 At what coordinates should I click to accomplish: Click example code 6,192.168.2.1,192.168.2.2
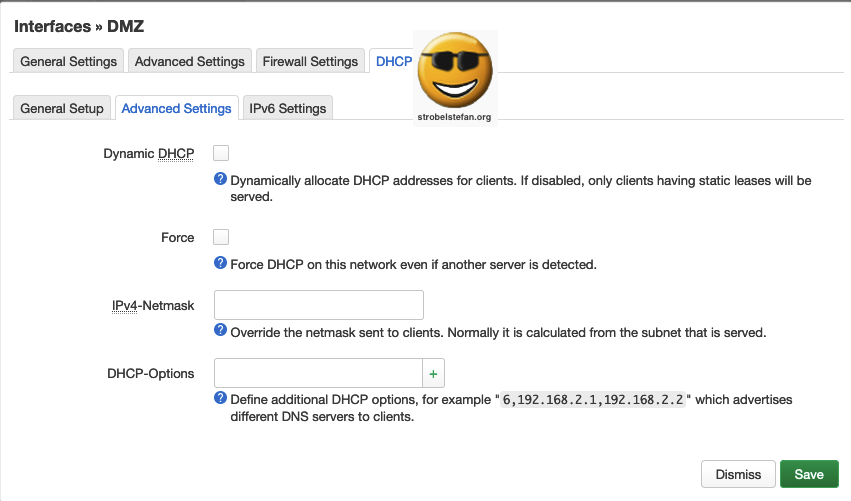pyautogui.click(x=593, y=399)
